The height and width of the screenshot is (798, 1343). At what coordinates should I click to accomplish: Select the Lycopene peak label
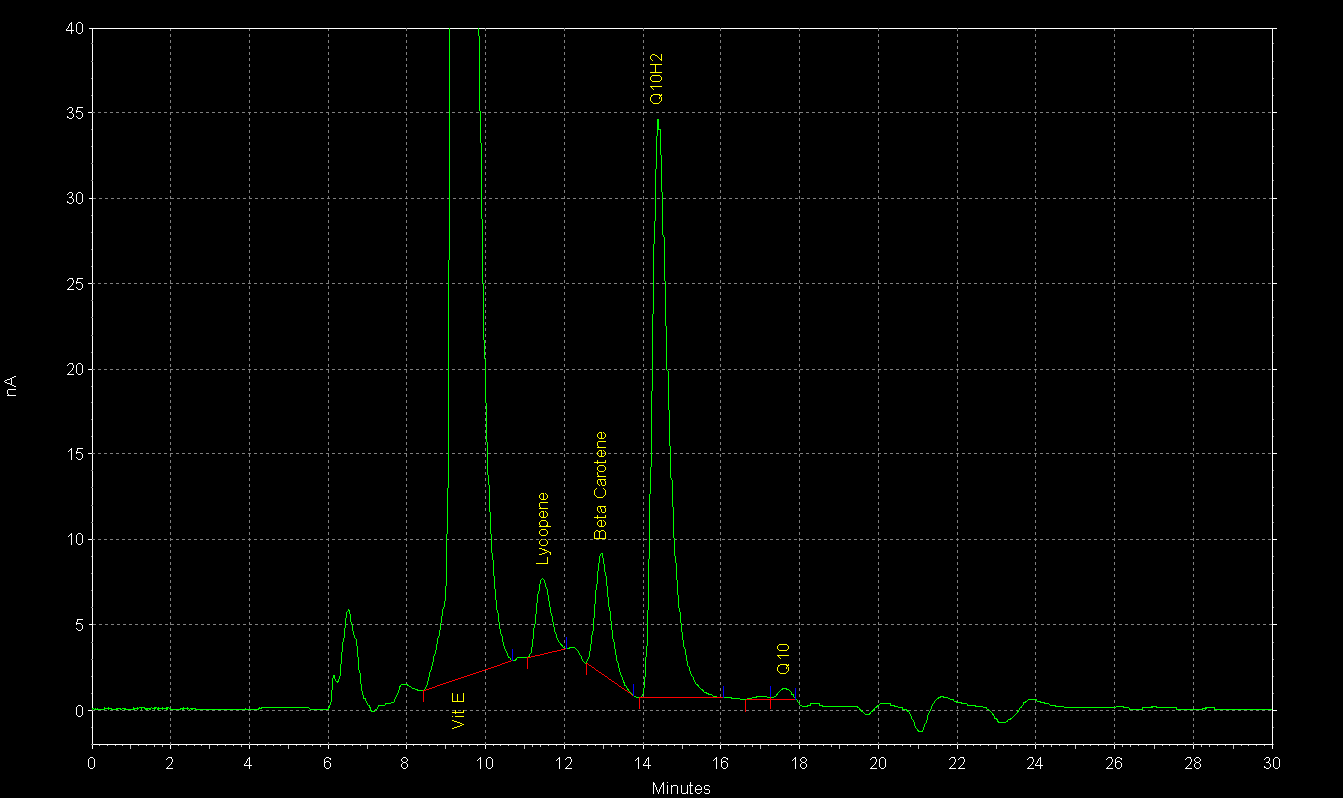click(x=543, y=529)
